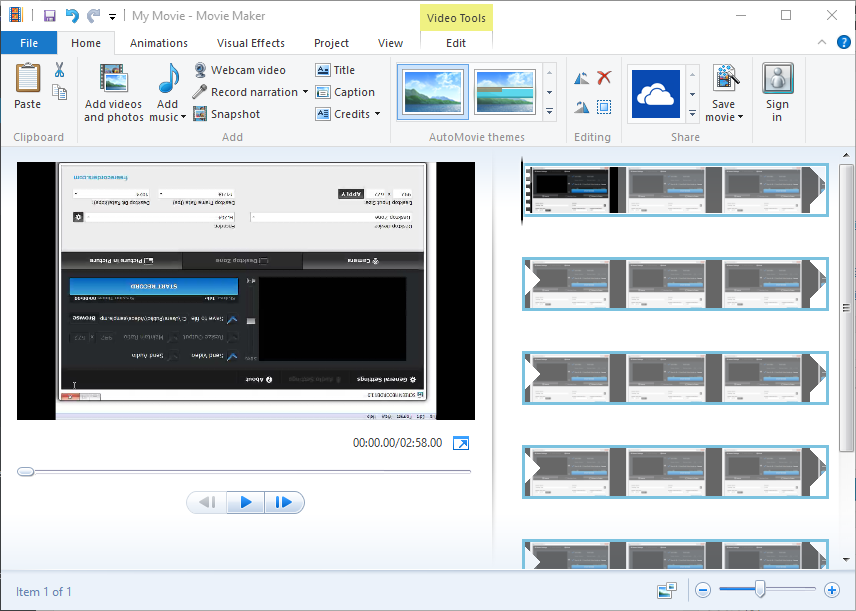
Task: Select the first AutoMovie theme thumbnail
Action: click(x=432, y=93)
